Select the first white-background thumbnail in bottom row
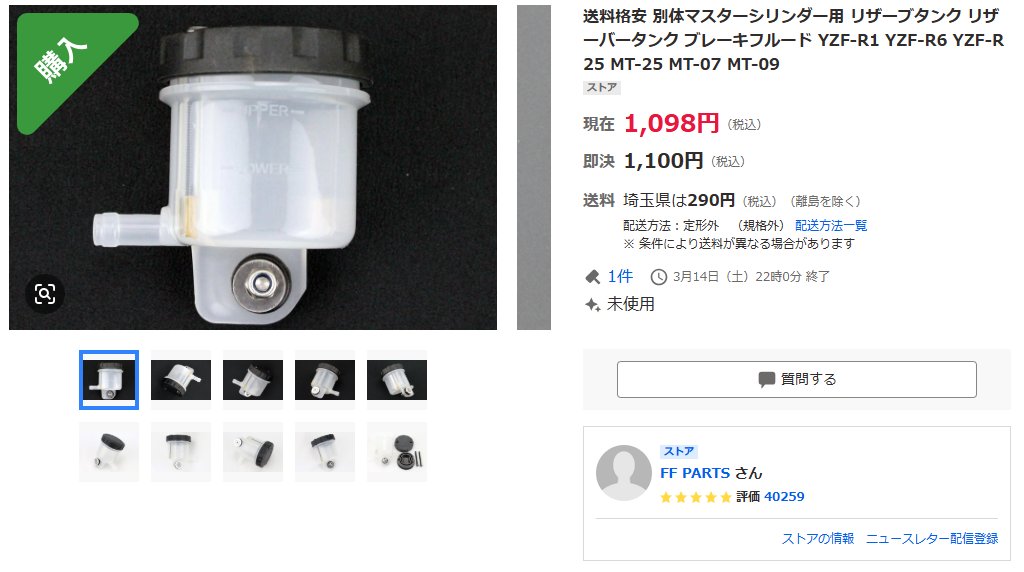 [x=109, y=452]
